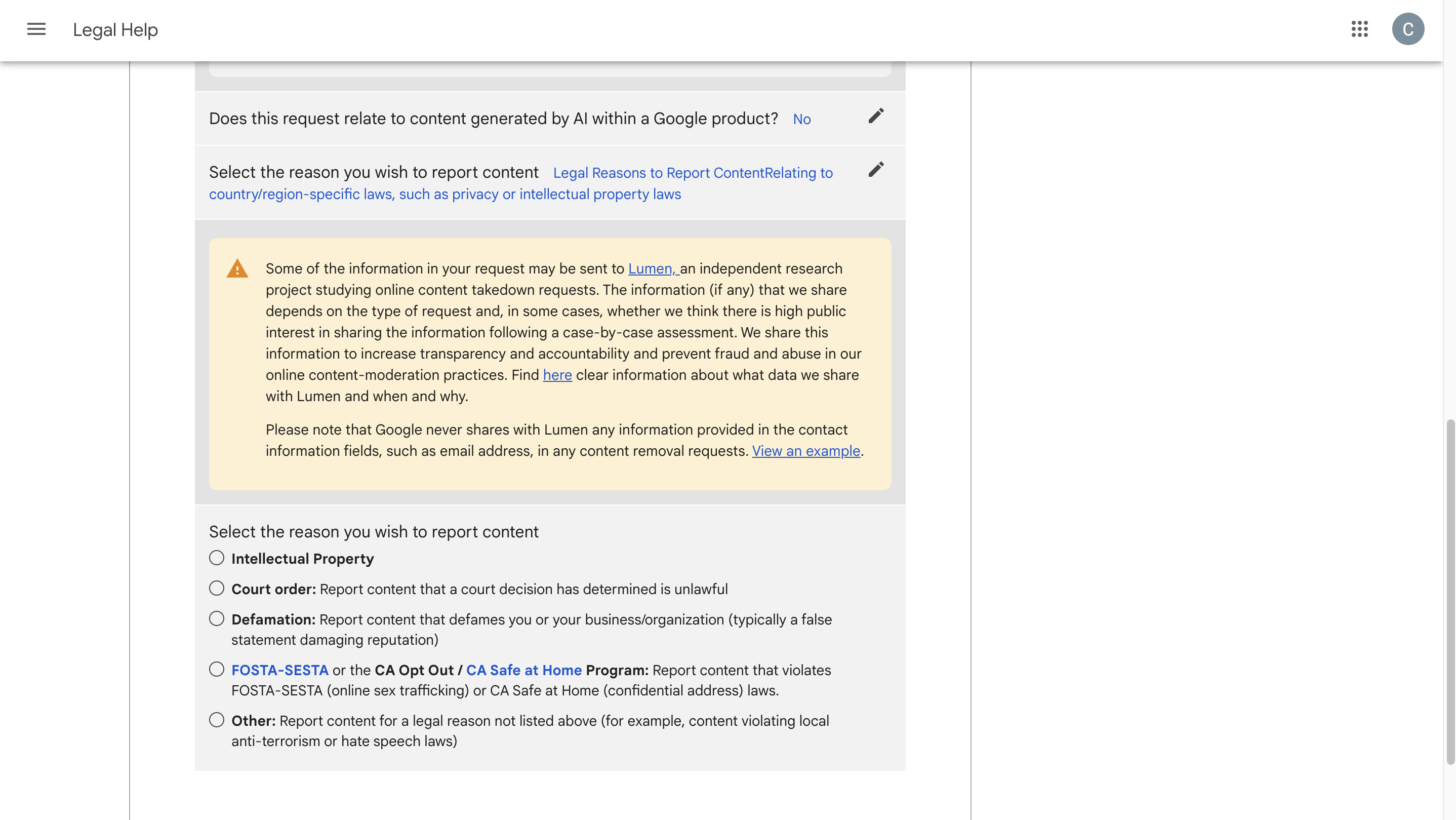
Task: Choose the Defamation radio option
Action: tap(217, 619)
